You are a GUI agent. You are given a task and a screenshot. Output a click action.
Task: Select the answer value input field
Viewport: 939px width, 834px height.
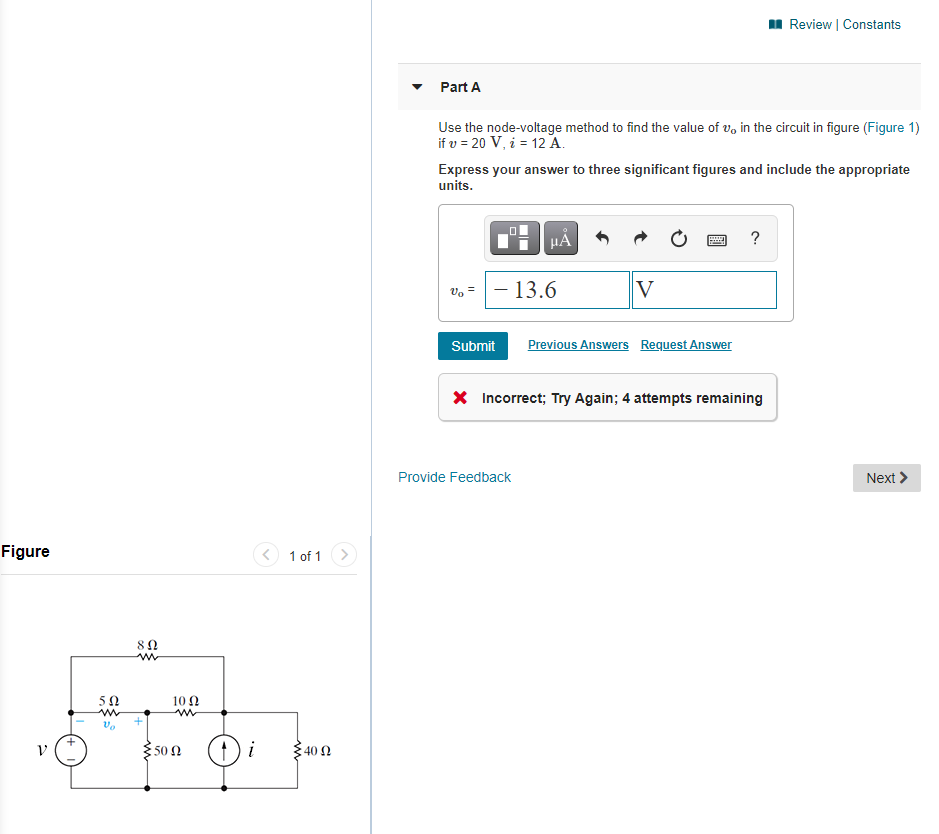(x=557, y=289)
